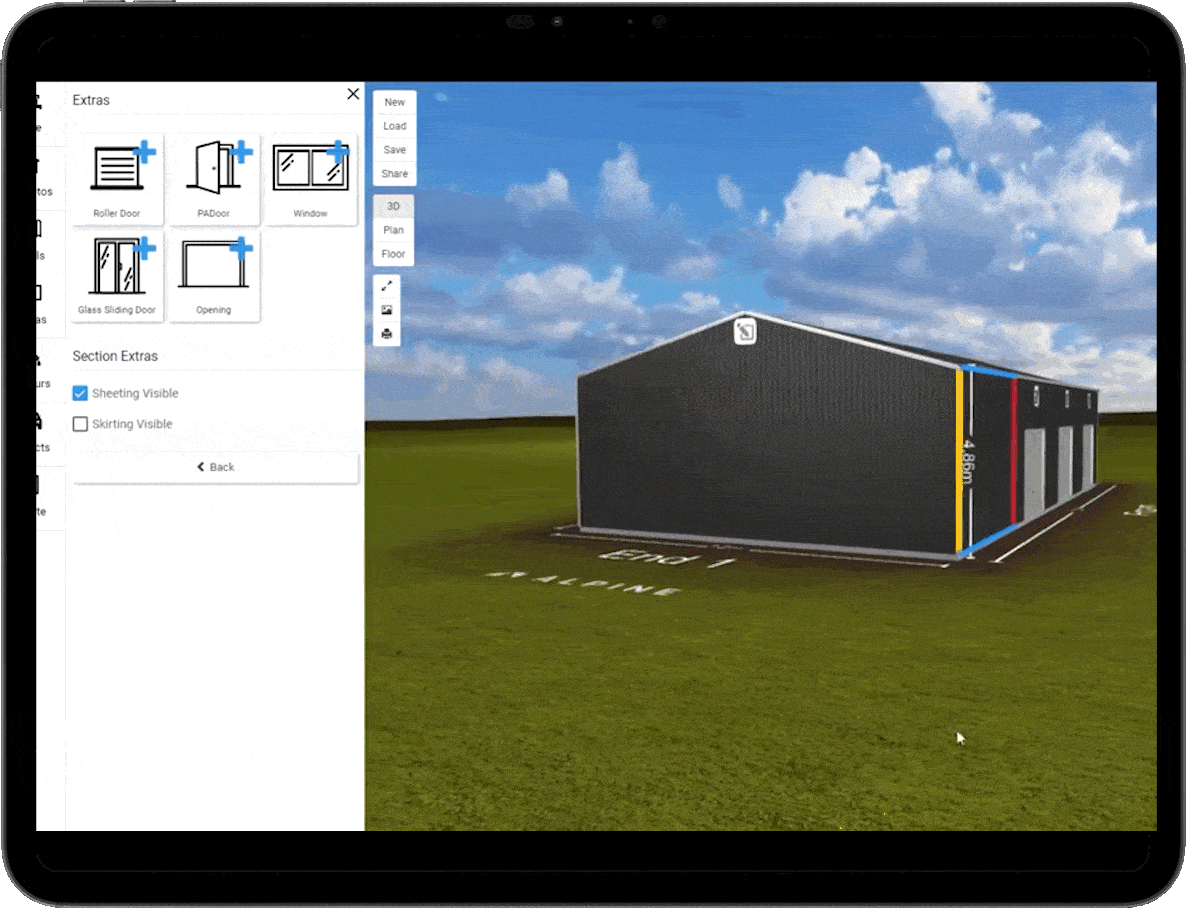Add a Glass Sliding Door
1186x908 pixels.
point(117,276)
